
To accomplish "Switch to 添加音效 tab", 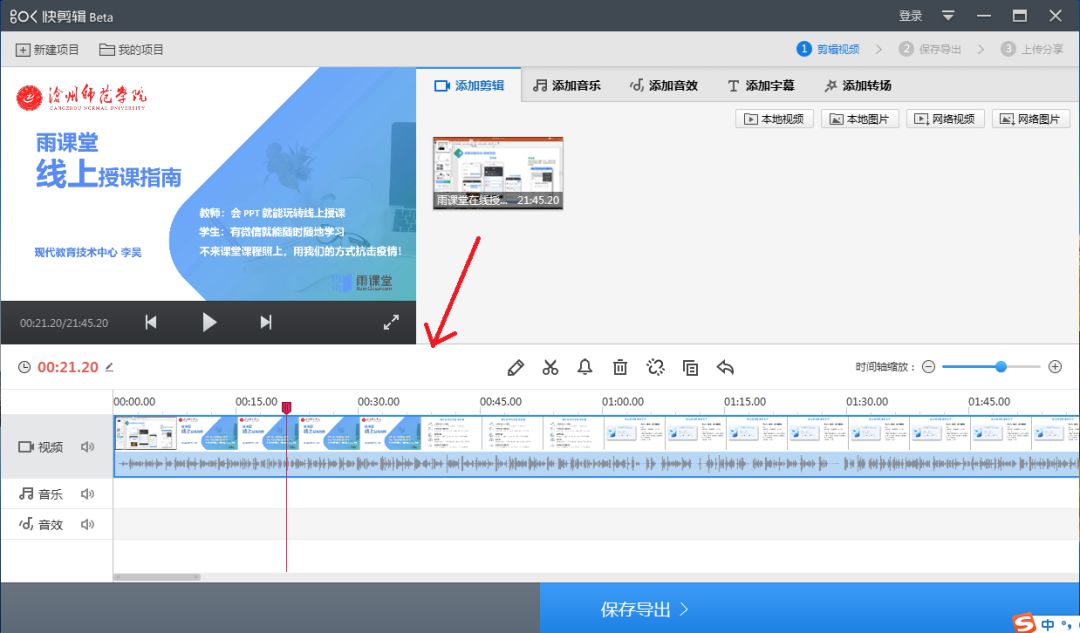I will 664,85.
